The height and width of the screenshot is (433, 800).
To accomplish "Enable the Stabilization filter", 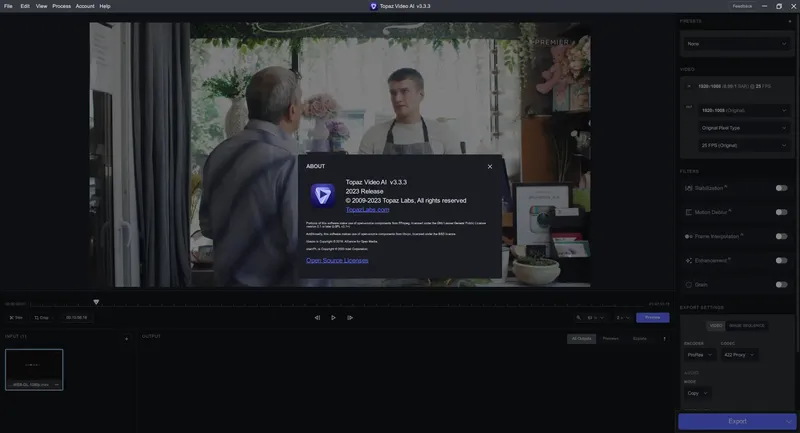I will click(781, 188).
